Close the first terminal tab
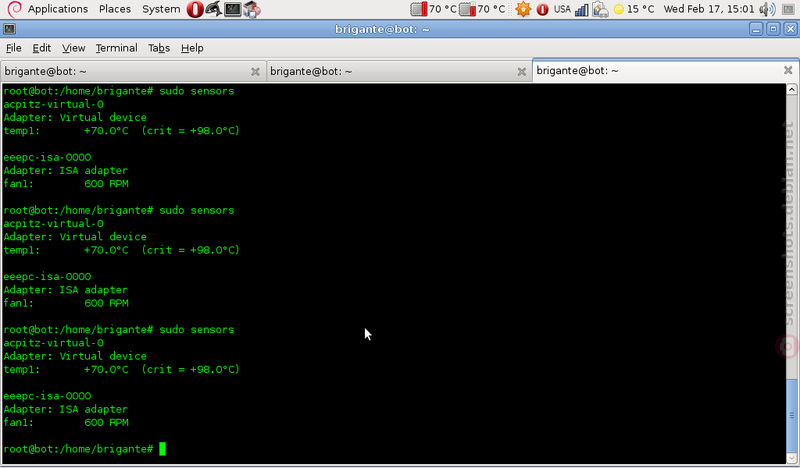Image resolution: width=800 pixels, height=468 pixels. (x=256, y=72)
